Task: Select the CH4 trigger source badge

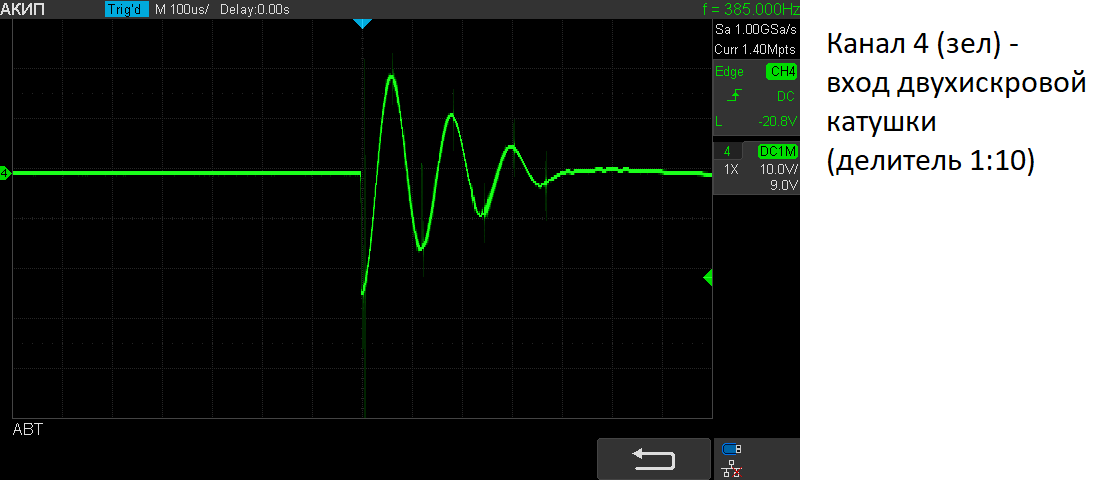Action: pos(781,72)
